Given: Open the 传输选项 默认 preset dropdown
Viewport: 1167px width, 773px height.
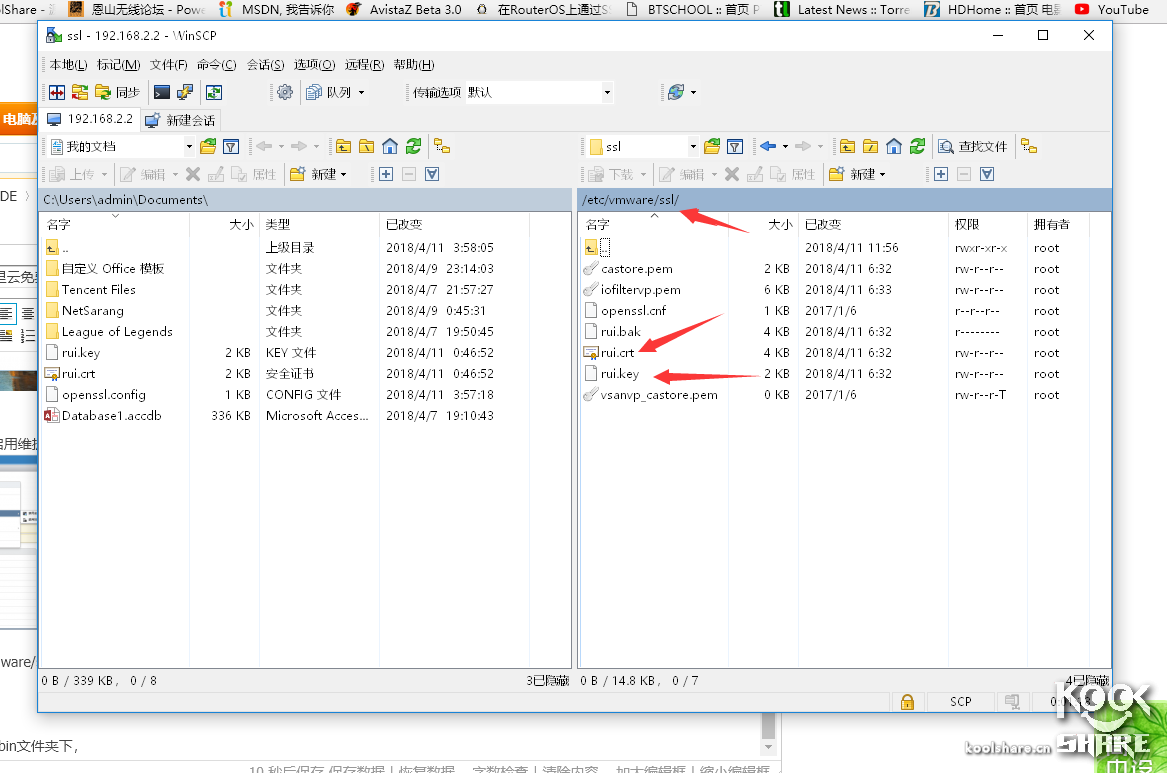Looking at the screenshot, I should point(608,92).
